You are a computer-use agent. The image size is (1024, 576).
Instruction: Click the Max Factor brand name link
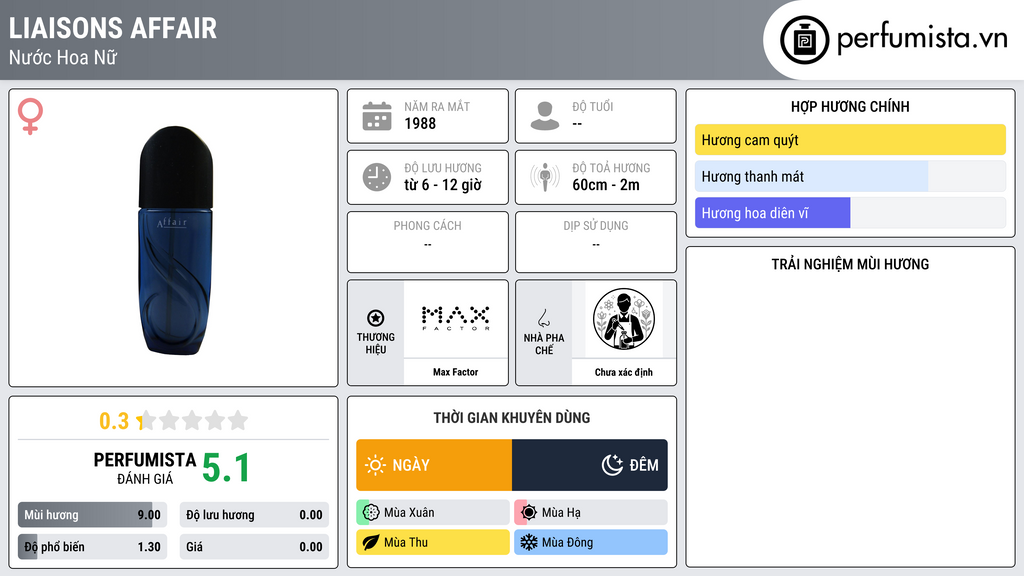455,372
